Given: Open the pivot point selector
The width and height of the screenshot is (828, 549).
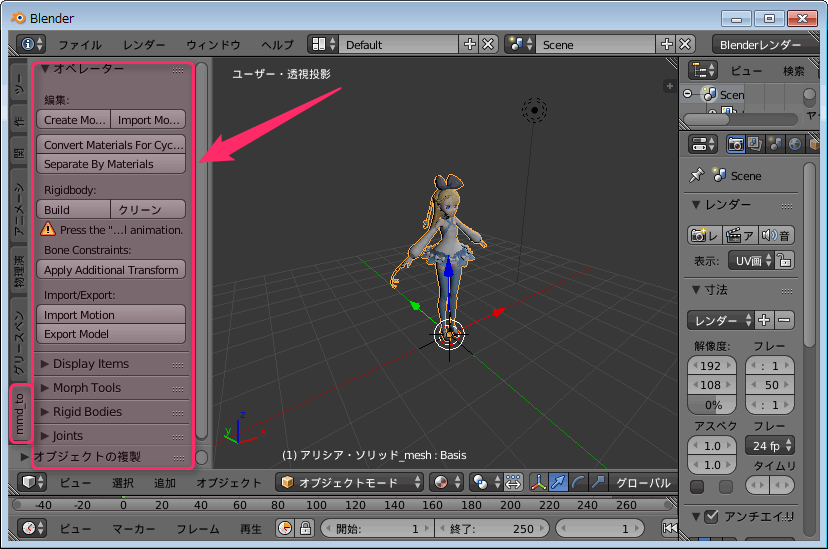Looking at the screenshot, I should pyautogui.click(x=485, y=482).
